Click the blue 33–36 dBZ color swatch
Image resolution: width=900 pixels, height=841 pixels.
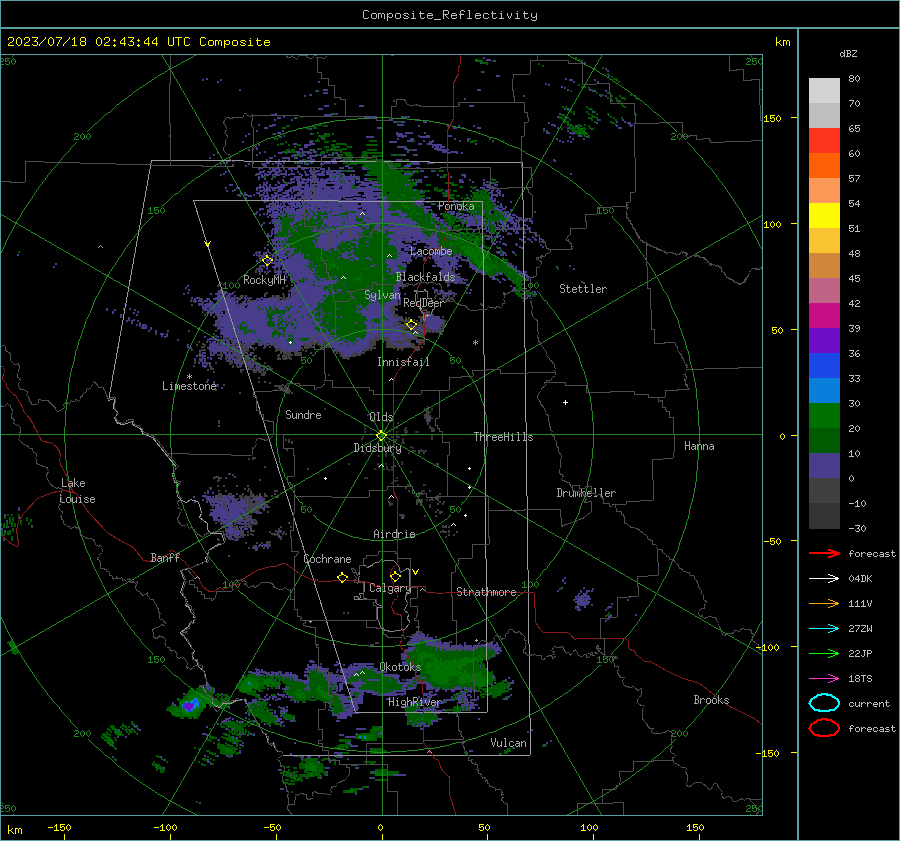824,366
